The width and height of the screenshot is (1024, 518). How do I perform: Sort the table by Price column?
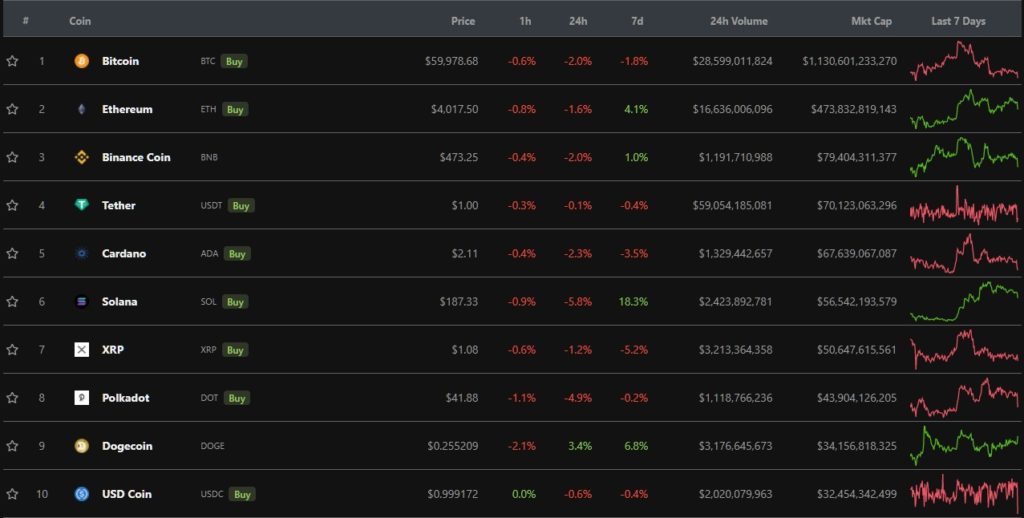(463, 21)
